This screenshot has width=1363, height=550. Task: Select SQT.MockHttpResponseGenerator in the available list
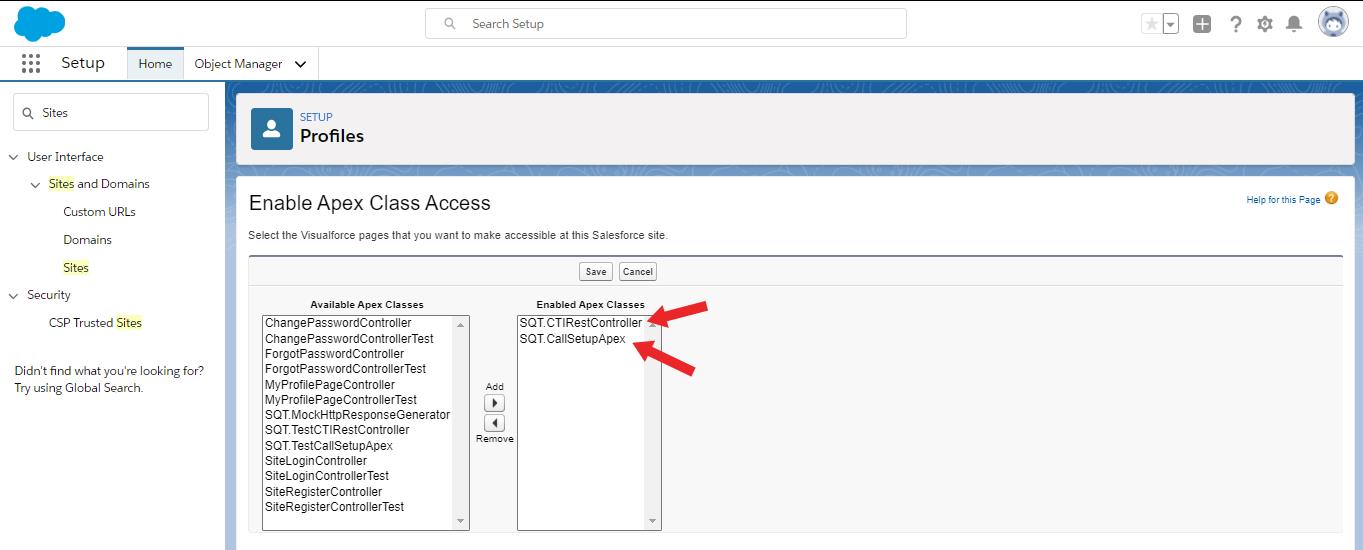pos(358,415)
